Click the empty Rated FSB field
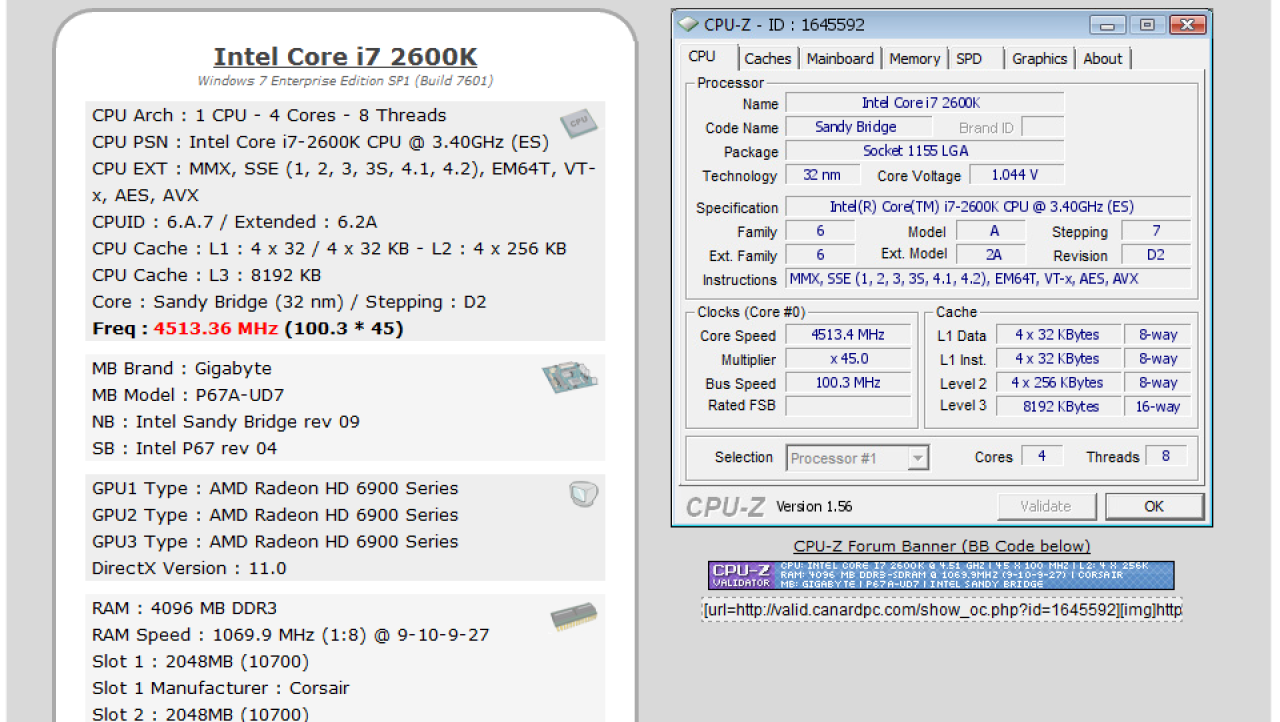 tap(848, 406)
